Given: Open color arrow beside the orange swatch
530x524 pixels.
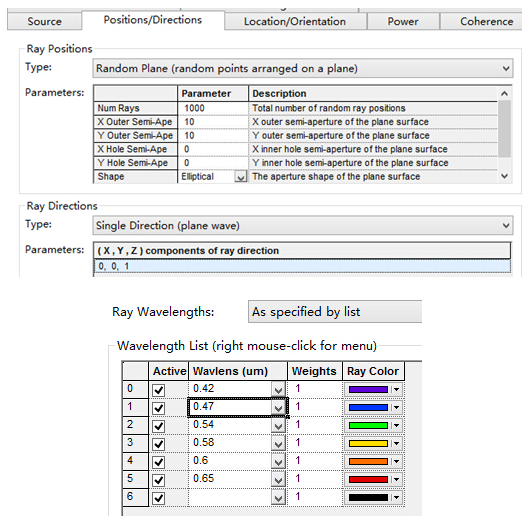Looking at the screenshot, I should tap(396, 461).
